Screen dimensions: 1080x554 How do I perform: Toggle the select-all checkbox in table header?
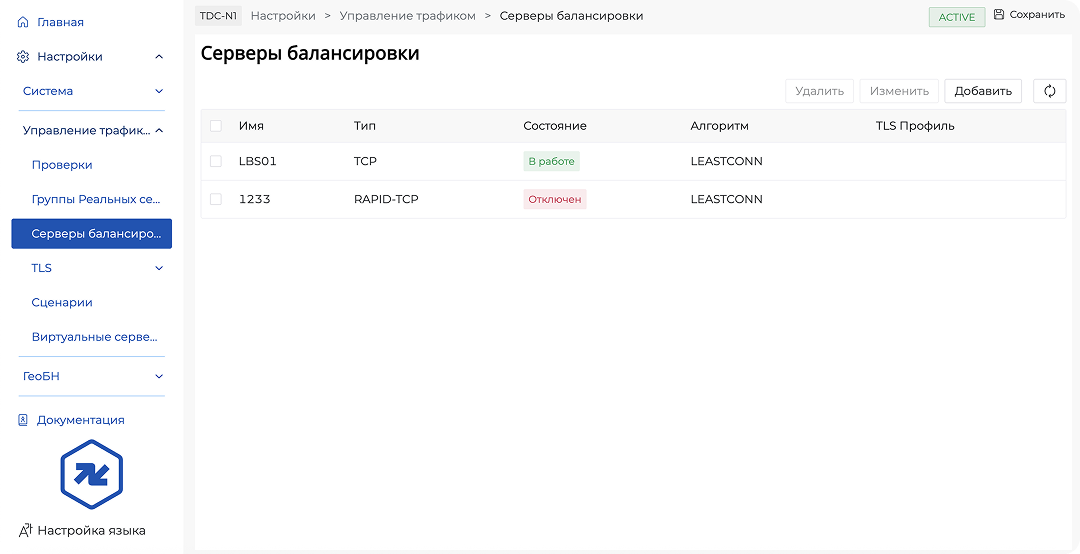(216, 126)
